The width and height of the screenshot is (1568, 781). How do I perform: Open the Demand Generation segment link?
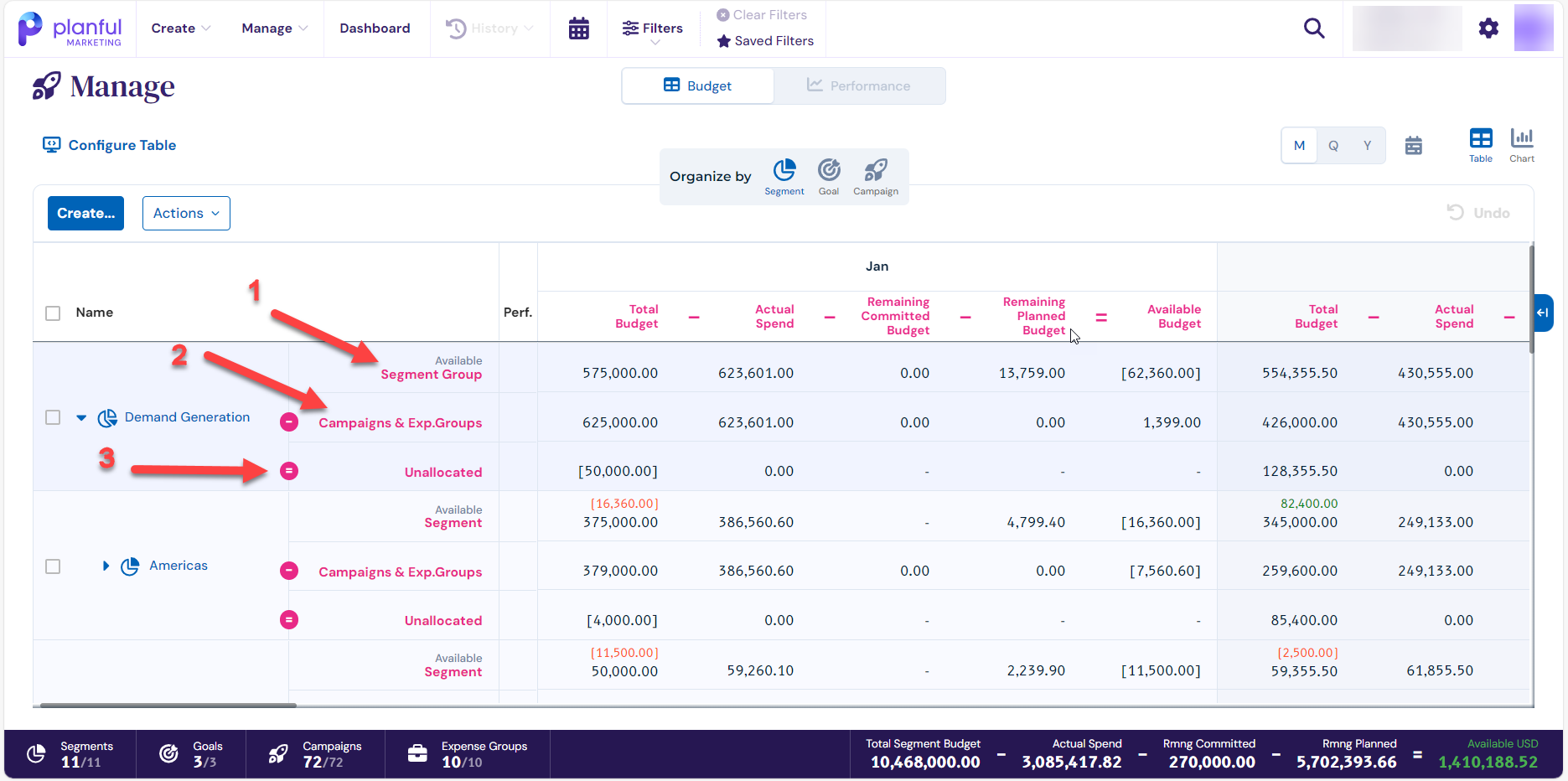click(x=187, y=417)
